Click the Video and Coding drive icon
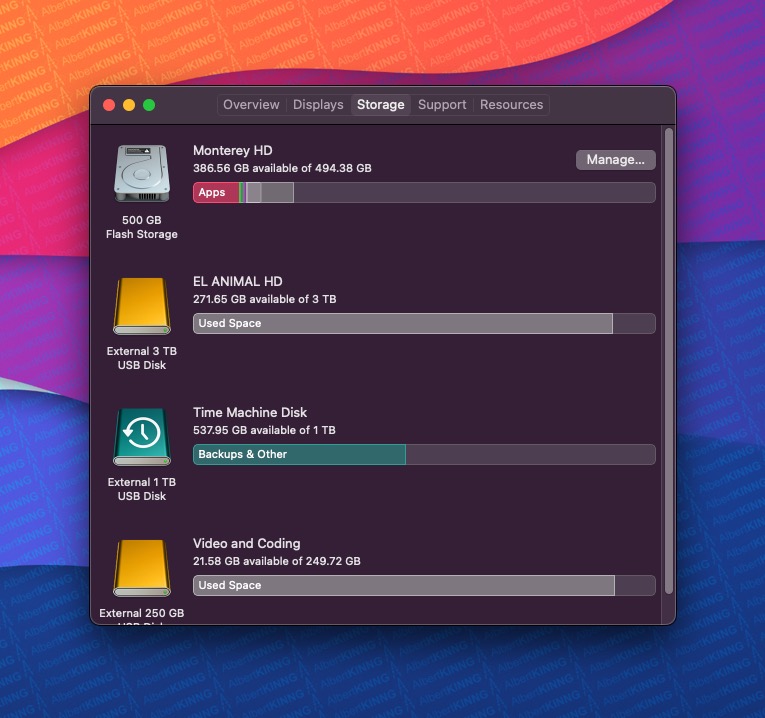Screen dimensions: 765x718 click(x=141, y=568)
